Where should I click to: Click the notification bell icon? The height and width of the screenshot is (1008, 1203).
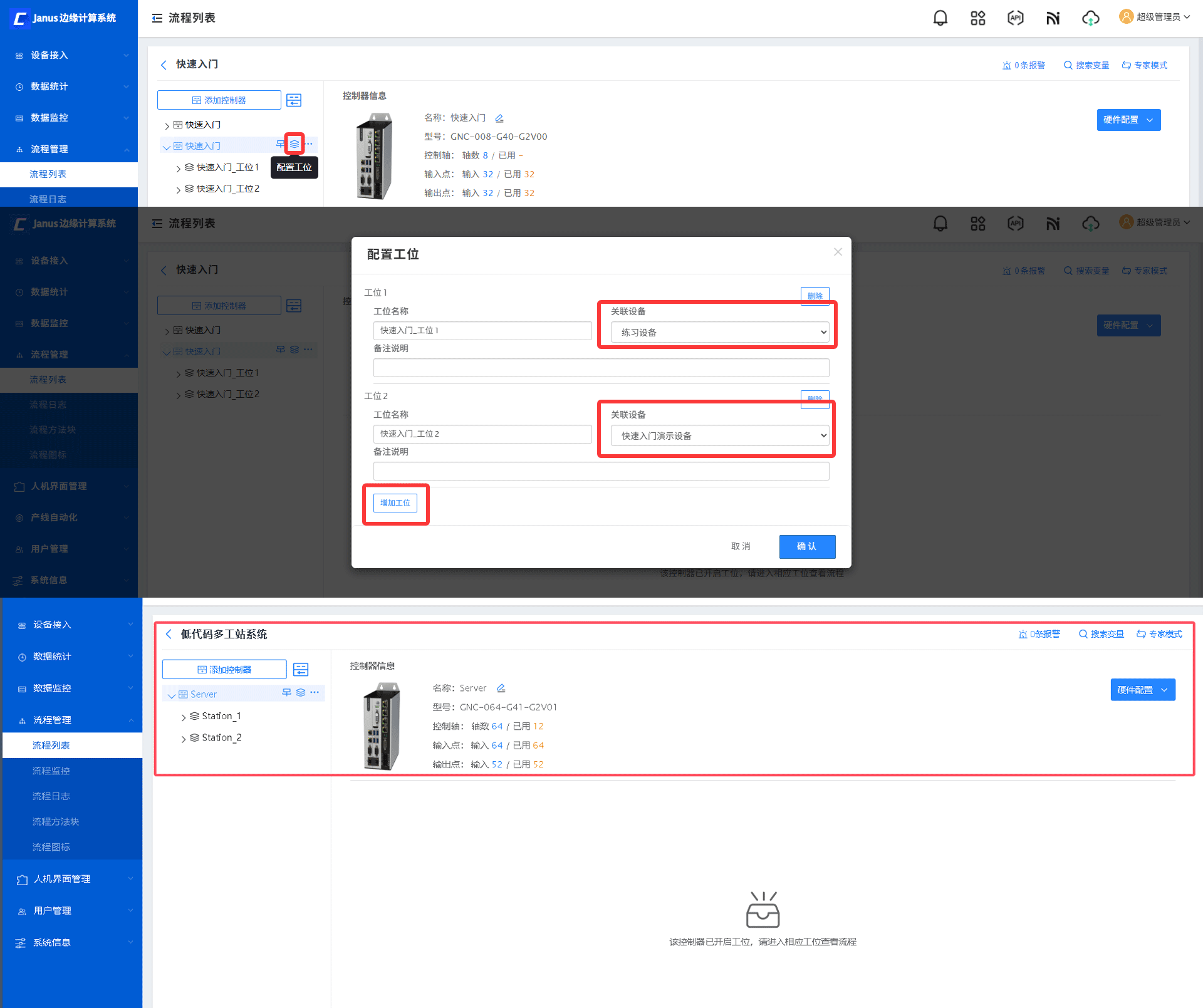click(940, 18)
